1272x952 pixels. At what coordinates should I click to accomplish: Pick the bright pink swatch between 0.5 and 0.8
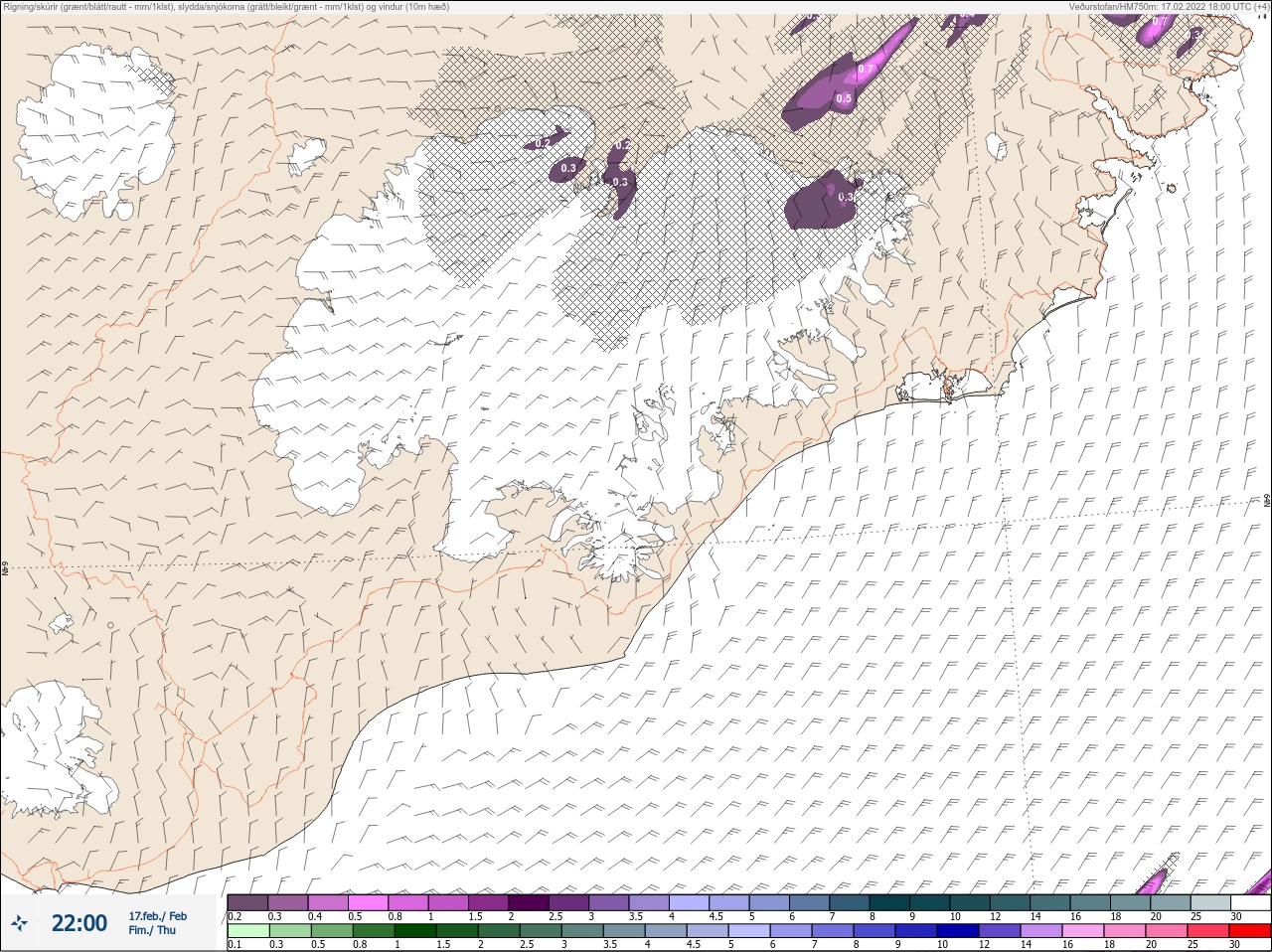click(x=368, y=902)
